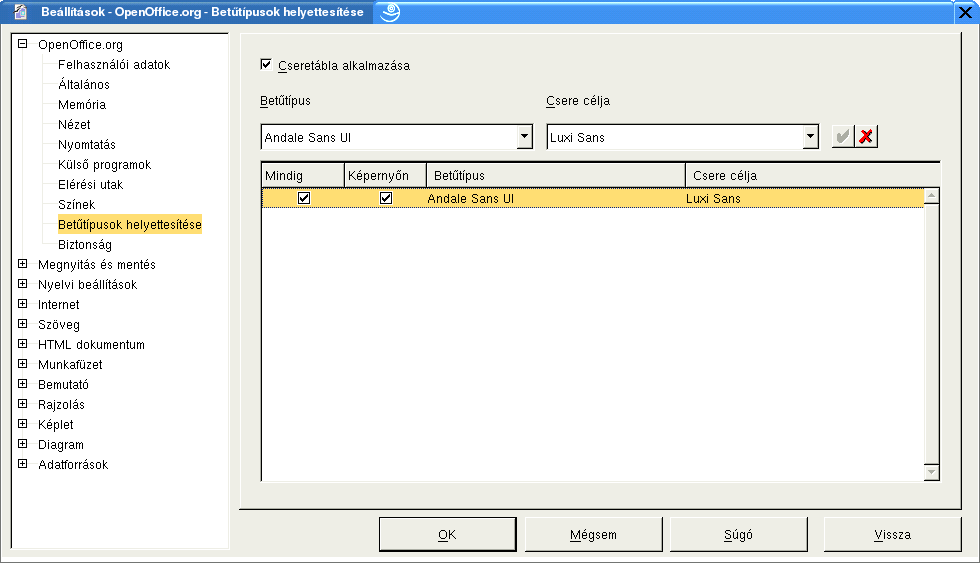Select Adatforrások tree label

point(73,464)
